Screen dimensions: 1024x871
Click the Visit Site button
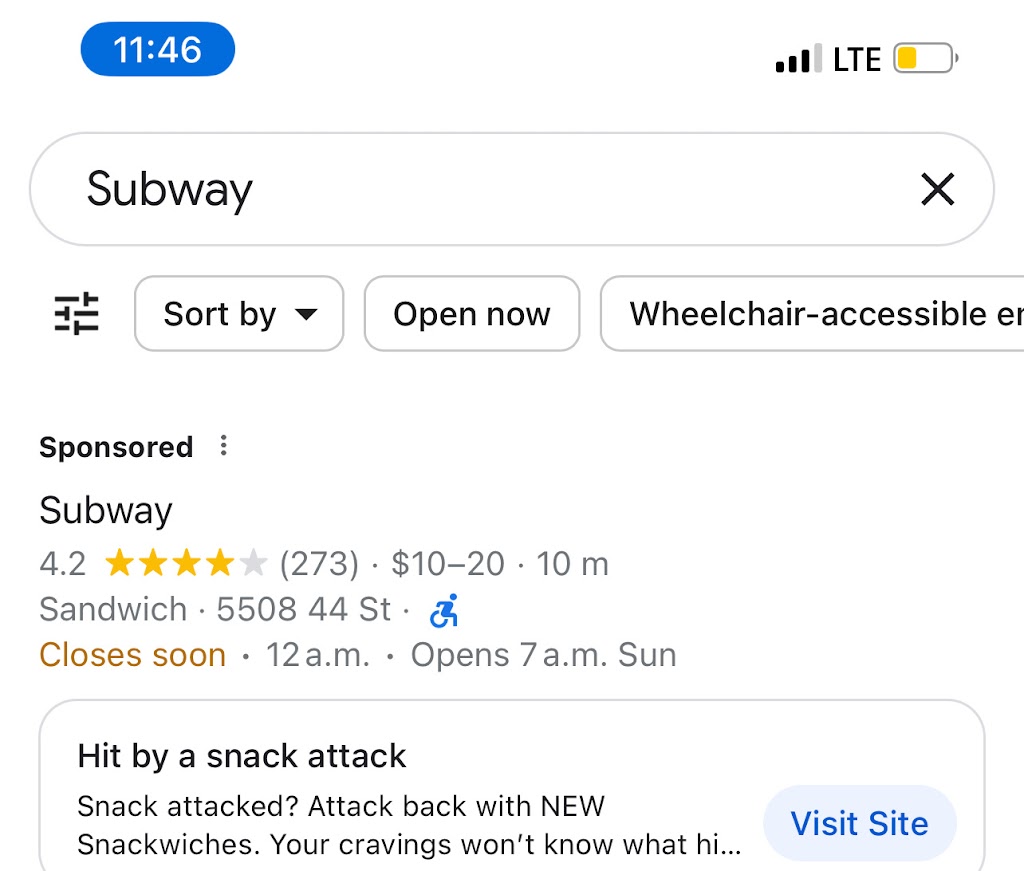(x=859, y=823)
